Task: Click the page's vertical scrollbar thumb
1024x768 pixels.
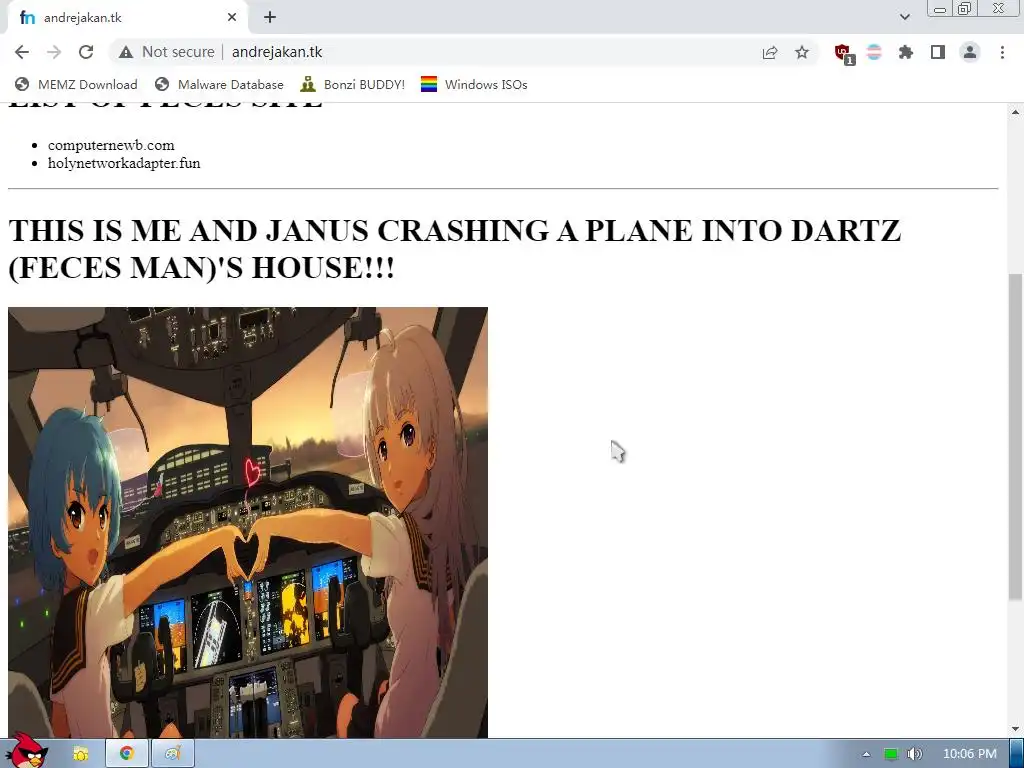Action: click(1015, 436)
